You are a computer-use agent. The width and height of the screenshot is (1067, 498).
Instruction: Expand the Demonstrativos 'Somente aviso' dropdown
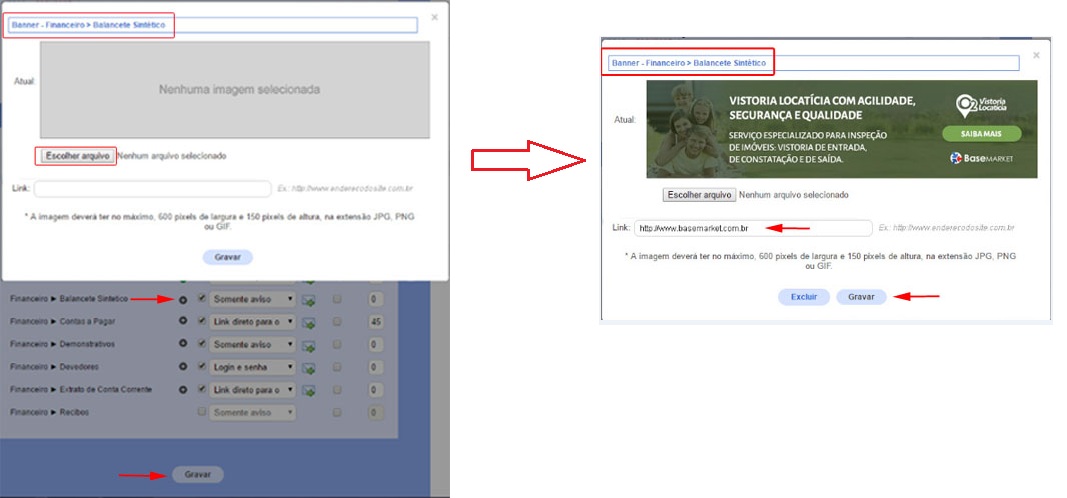(x=252, y=344)
